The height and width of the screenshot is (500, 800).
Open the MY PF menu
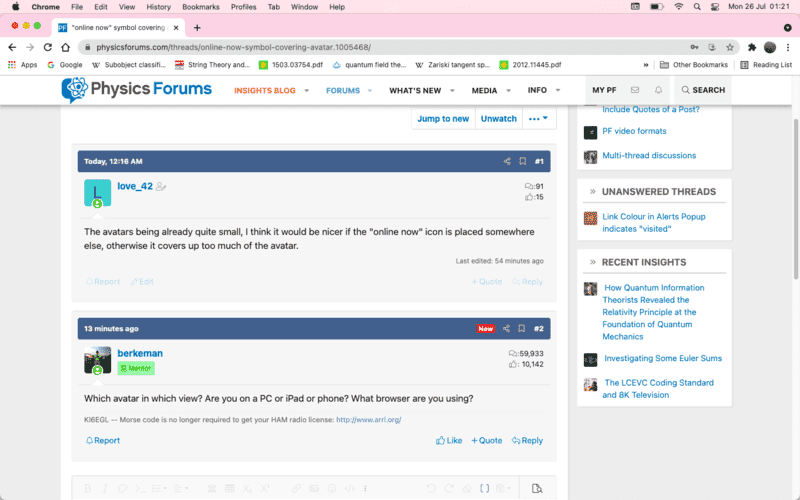pos(604,90)
